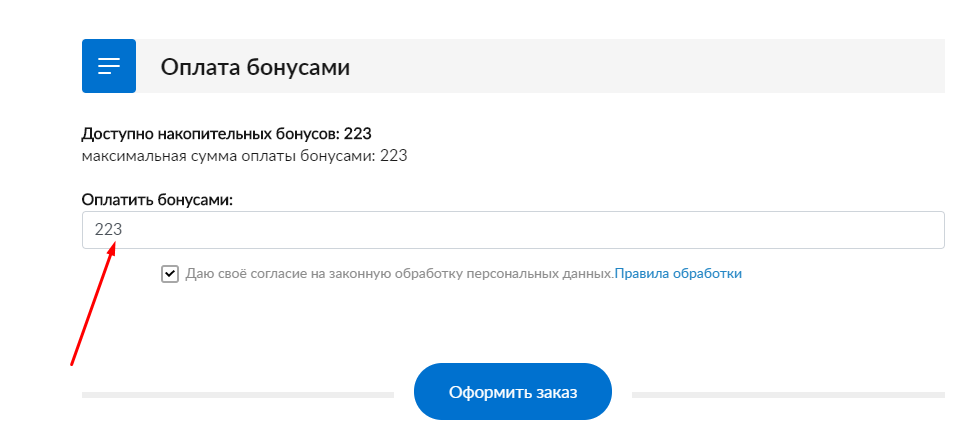
Task: Click the blue list icon beside Оплата бонусами
Action: click(108, 66)
